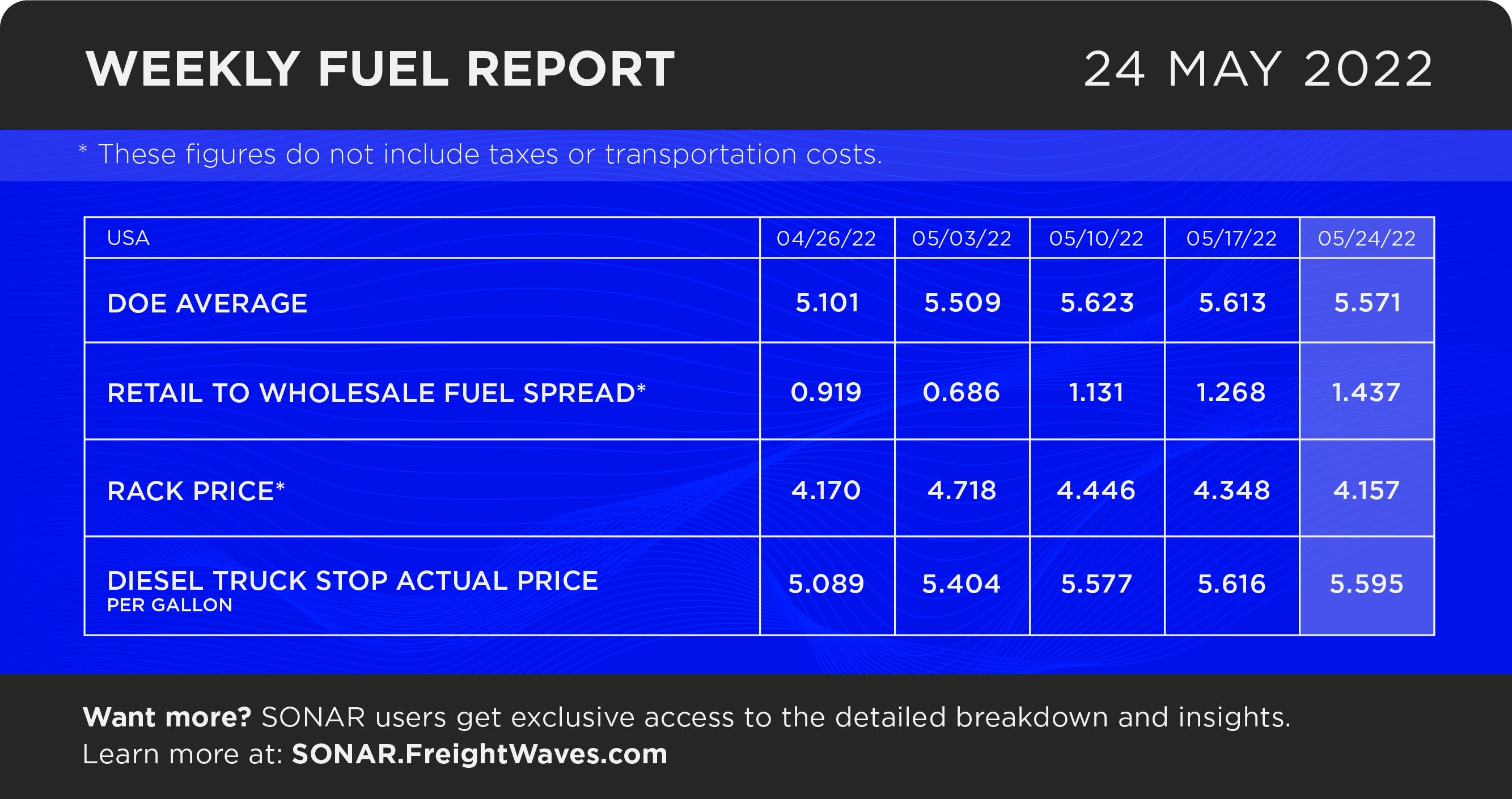Viewport: 1512px width, 799px height.
Task: Select the RETAIL TO WHOLESALE FUEL SPREAD label
Action: [x=376, y=393]
